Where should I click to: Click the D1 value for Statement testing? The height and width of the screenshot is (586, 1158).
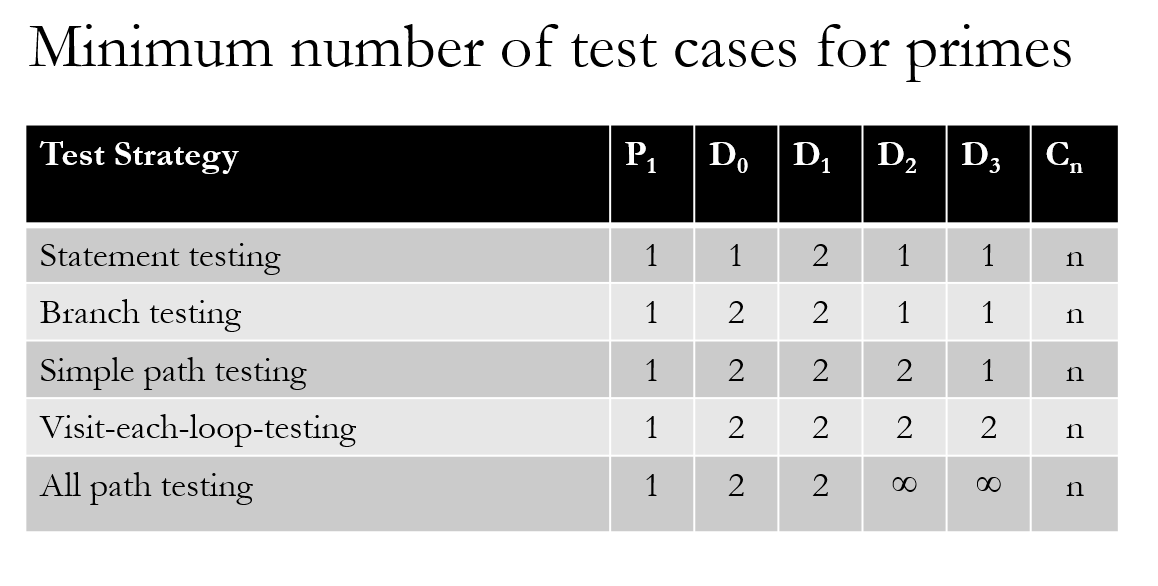click(x=820, y=256)
